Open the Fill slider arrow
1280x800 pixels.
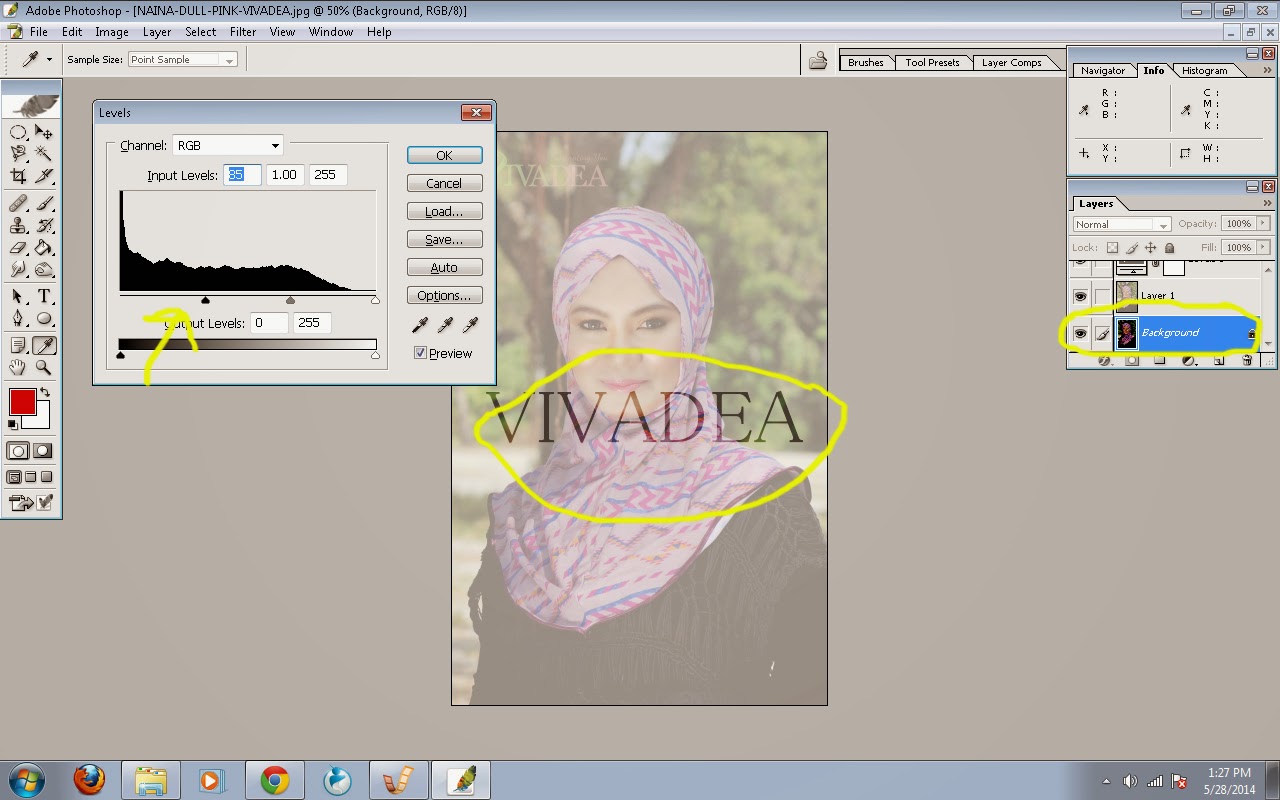tap(1264, 247)
